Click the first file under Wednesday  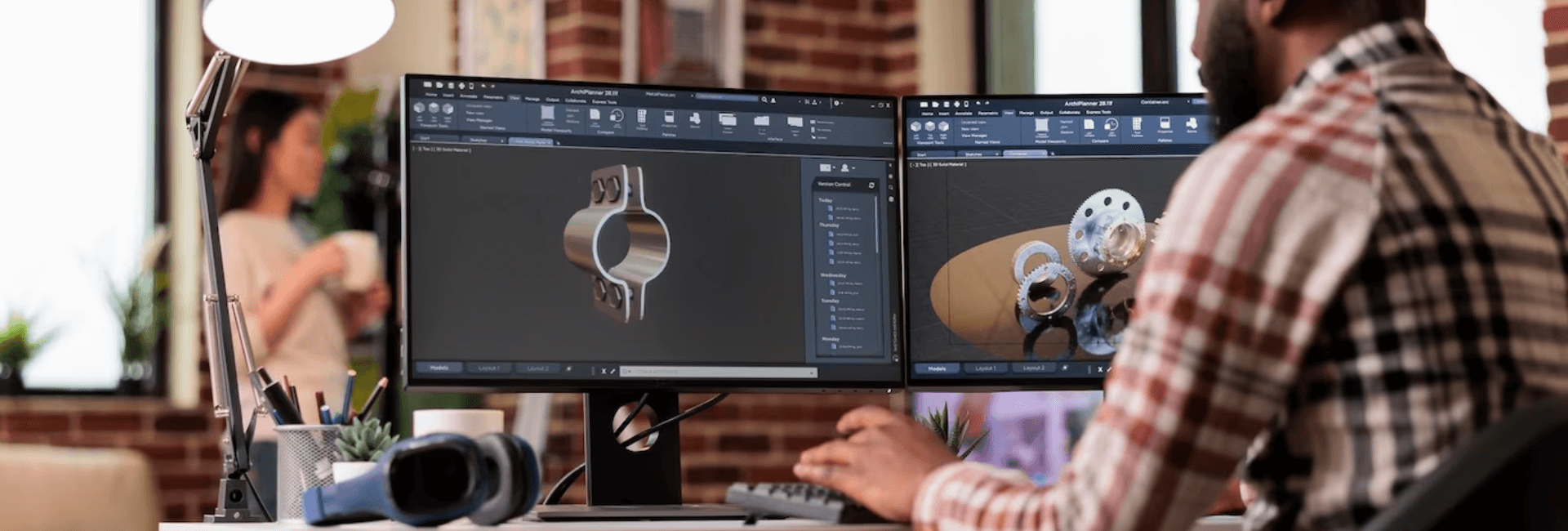[x=846, y=283]
